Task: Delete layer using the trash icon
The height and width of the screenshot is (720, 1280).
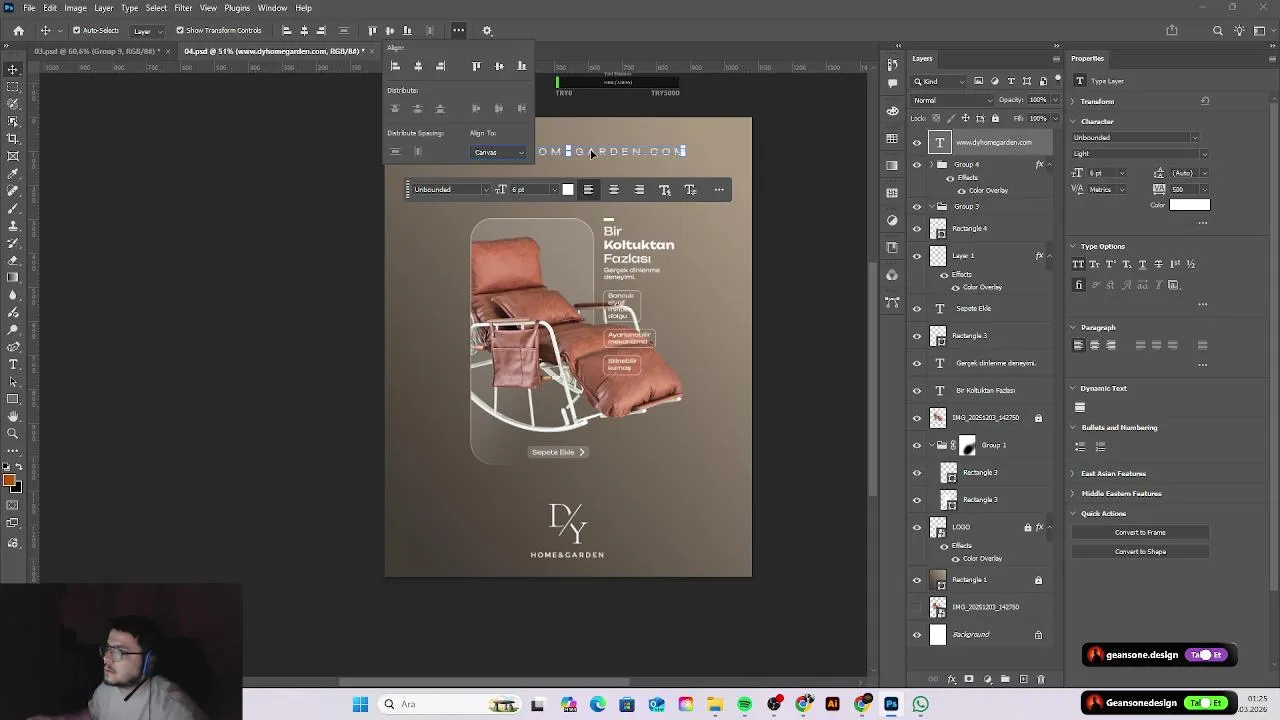Action: (1041, 680)
